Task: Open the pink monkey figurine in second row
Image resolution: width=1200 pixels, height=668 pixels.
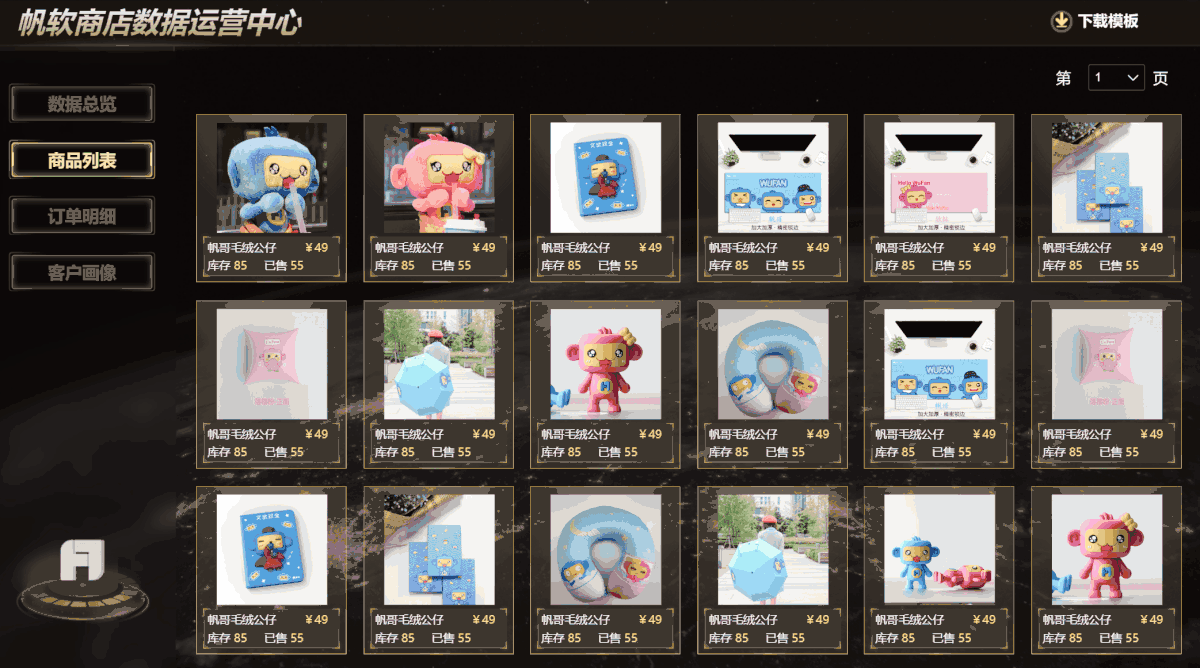Action: click(606, 364)
